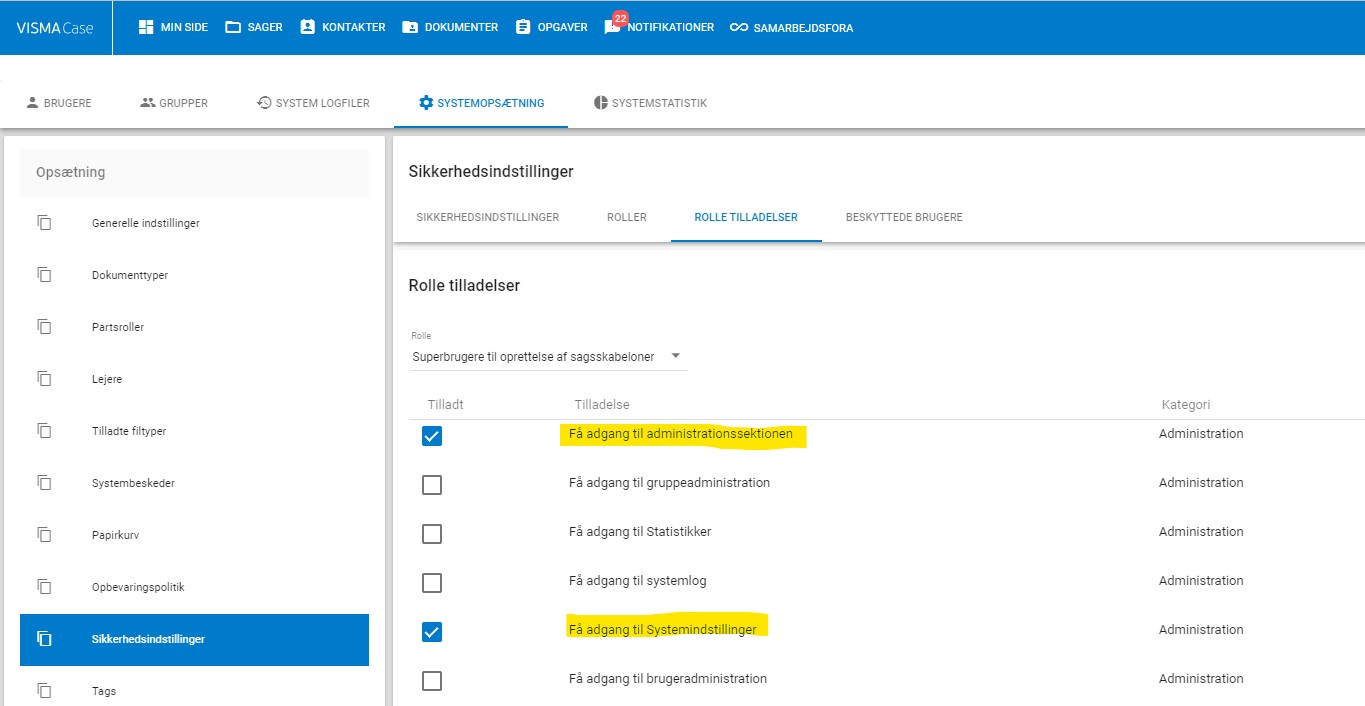Check the systemlog permission checkbox
Image resolution: width=1365 pixels, height=706 pixels.
[x=432, y=583]
